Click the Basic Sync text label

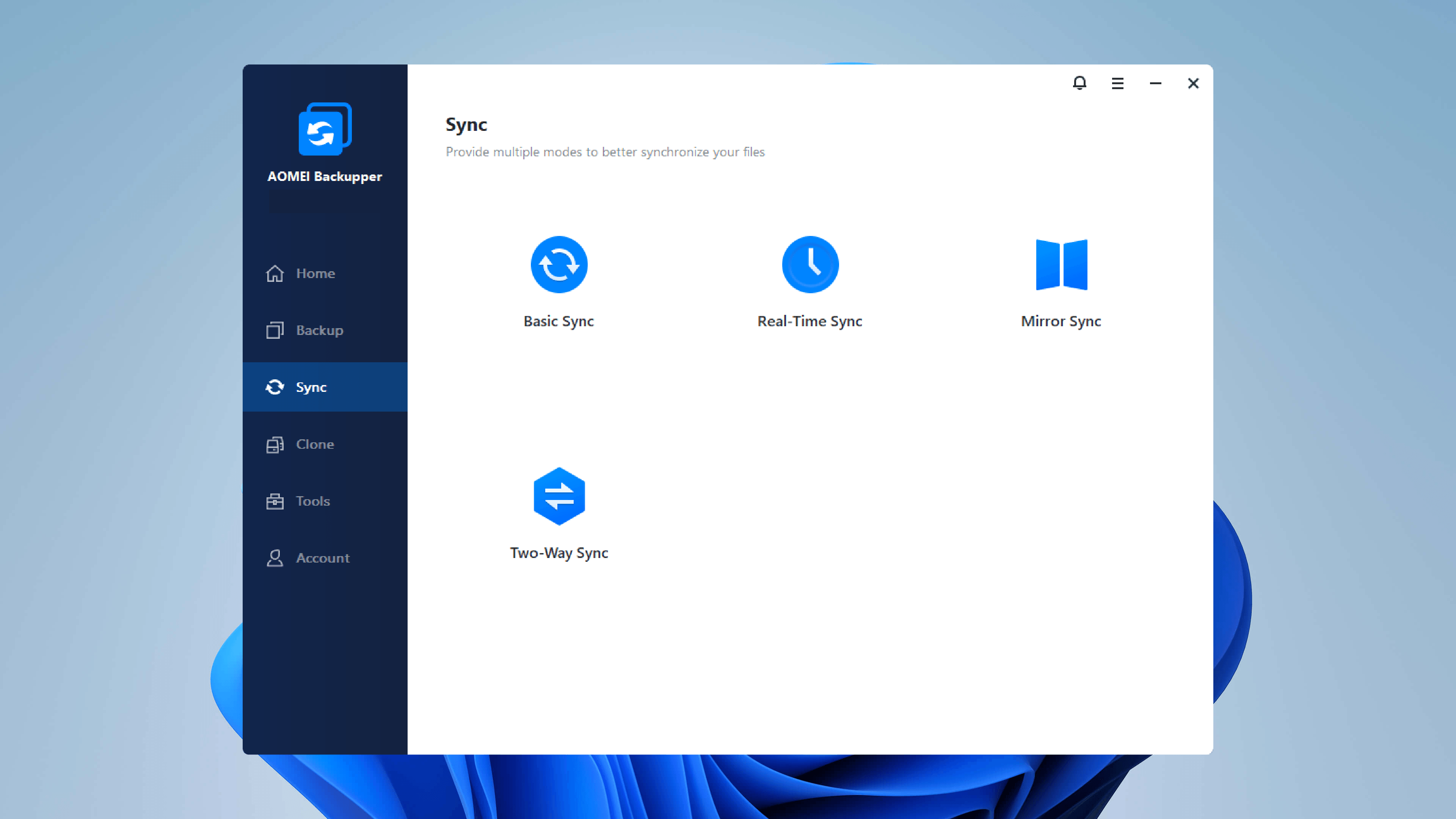click(x=559, y=321)
